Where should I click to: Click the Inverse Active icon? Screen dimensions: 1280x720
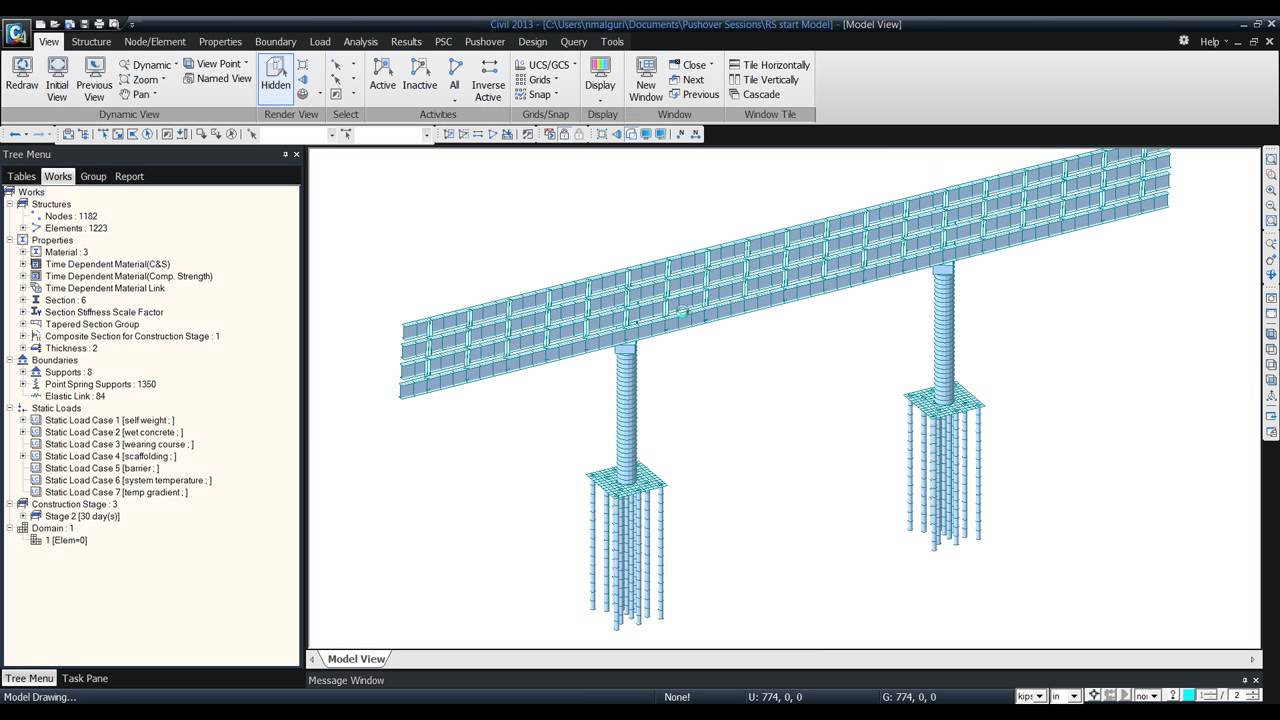coord(488,79)
